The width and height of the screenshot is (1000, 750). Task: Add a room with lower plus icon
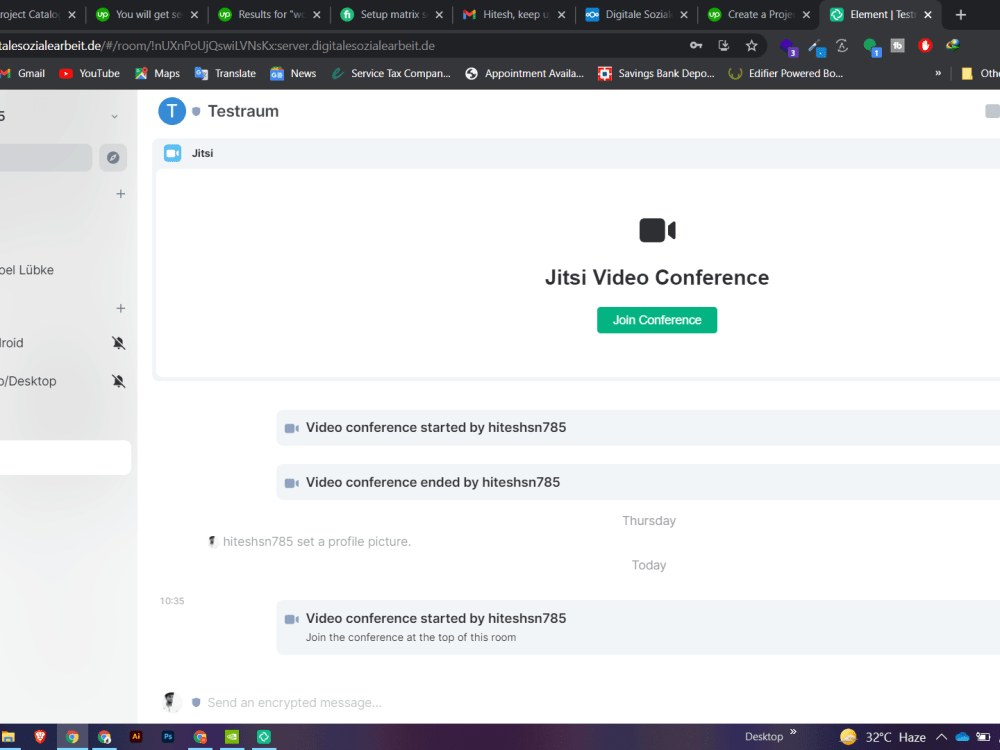pyautogui.click(x=121, y=309)
